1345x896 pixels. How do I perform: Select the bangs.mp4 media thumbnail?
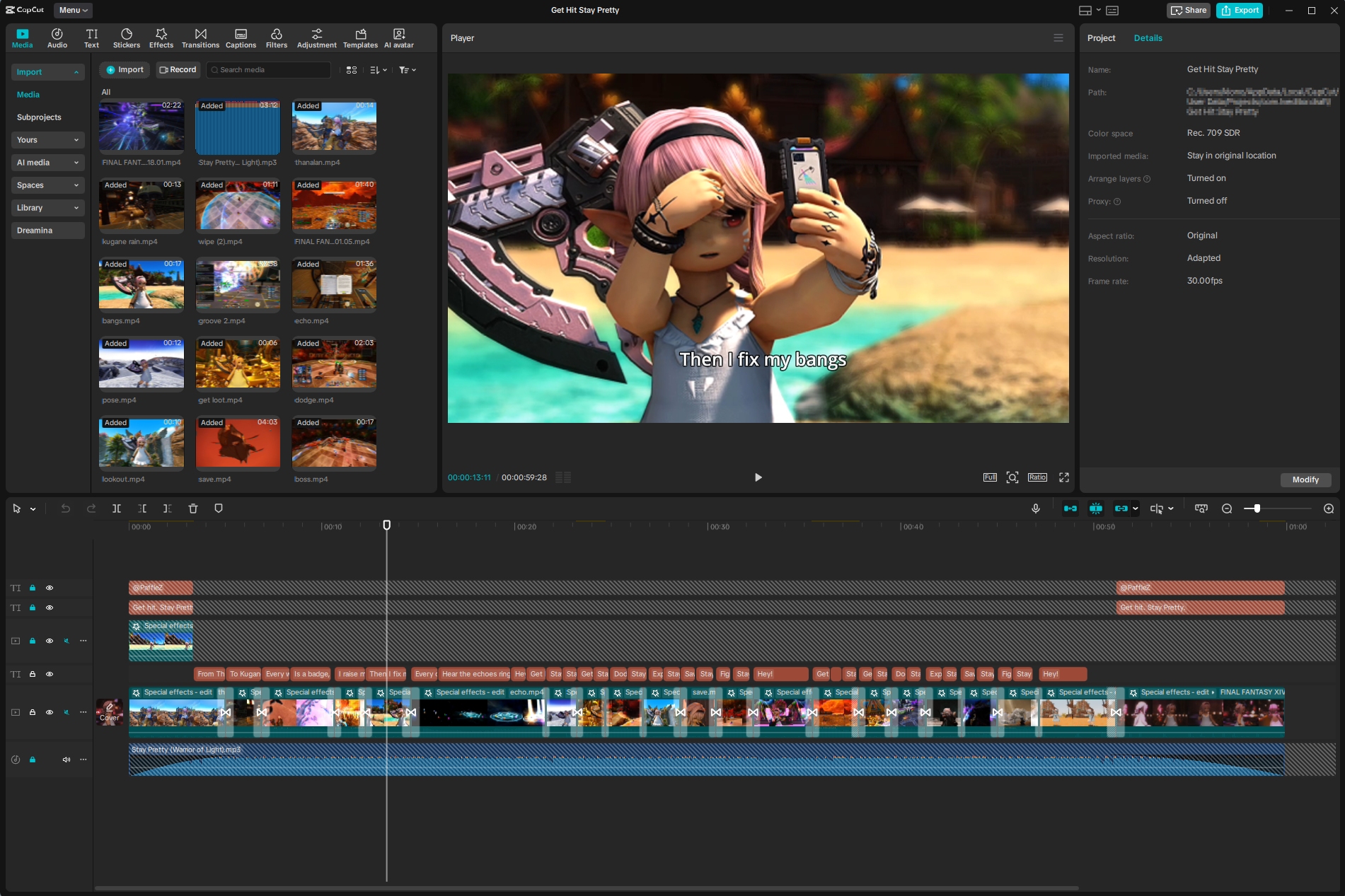pos(142,284)
